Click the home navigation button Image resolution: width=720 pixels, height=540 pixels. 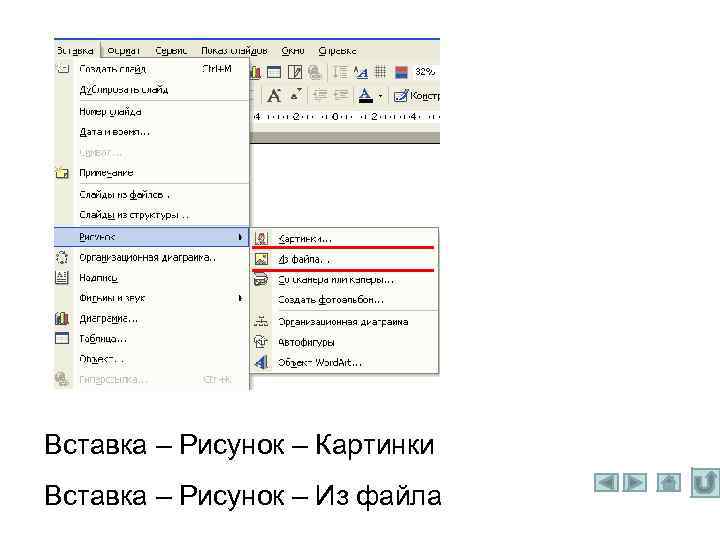click(x=669, y=483)
